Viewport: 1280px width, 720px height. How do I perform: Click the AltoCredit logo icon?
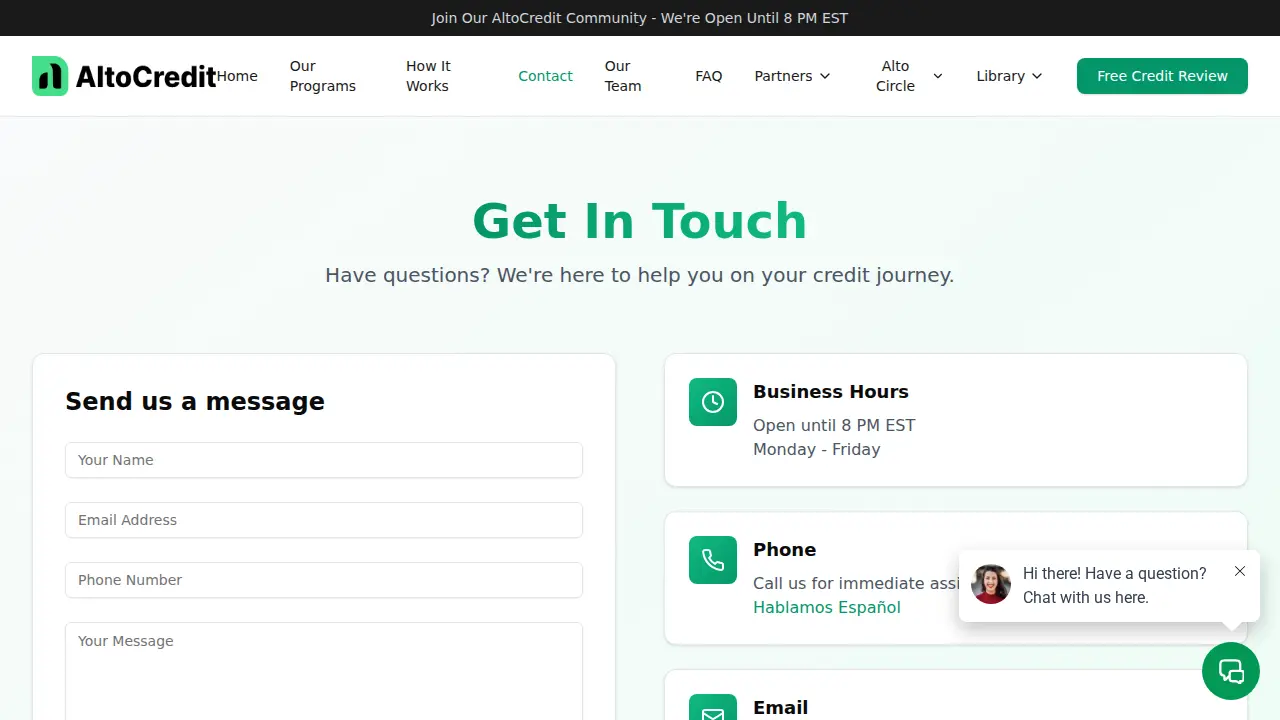[x=50, y=76]
